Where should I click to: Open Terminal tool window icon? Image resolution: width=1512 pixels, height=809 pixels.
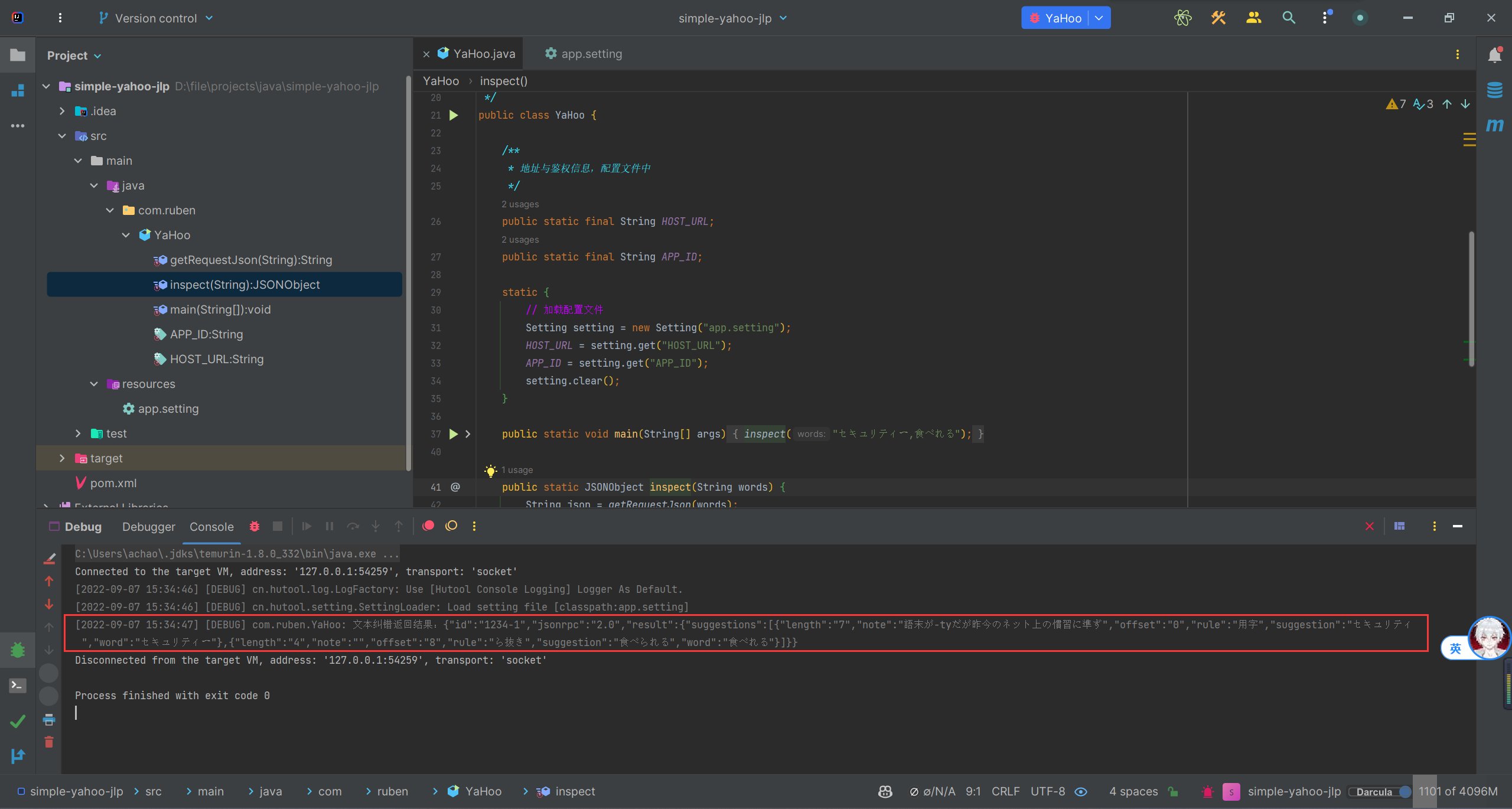18,686
